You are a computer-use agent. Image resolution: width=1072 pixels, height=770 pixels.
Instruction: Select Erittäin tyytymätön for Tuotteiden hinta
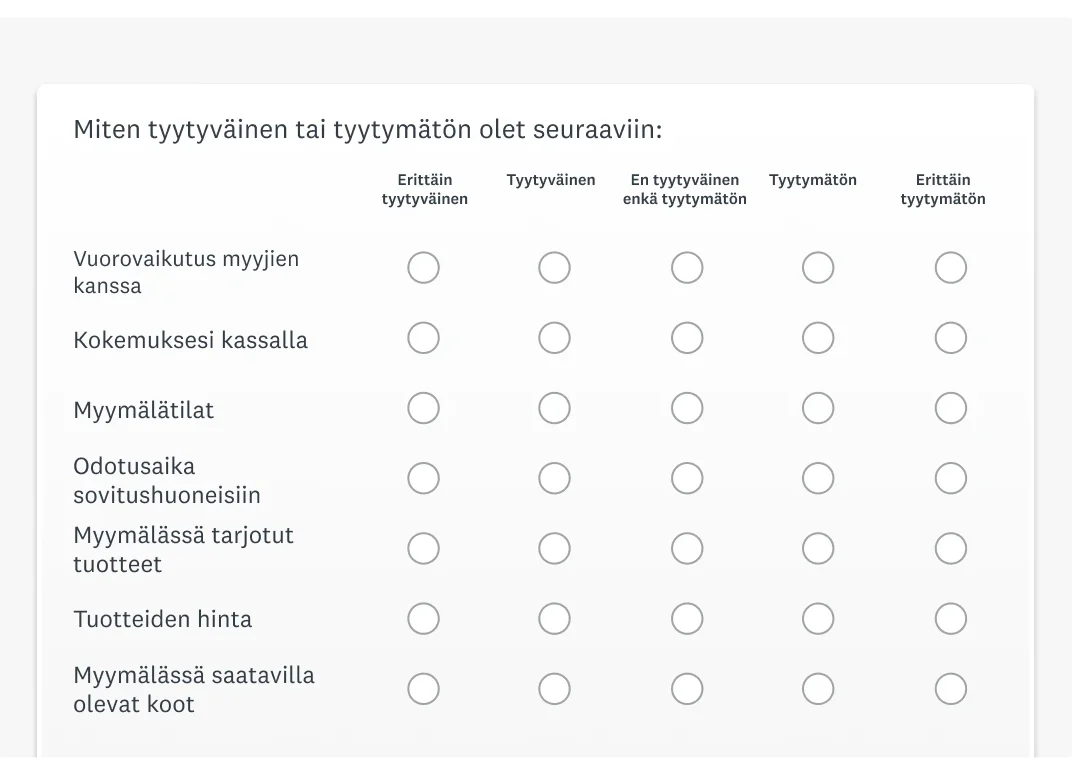(x=950, y=619)
